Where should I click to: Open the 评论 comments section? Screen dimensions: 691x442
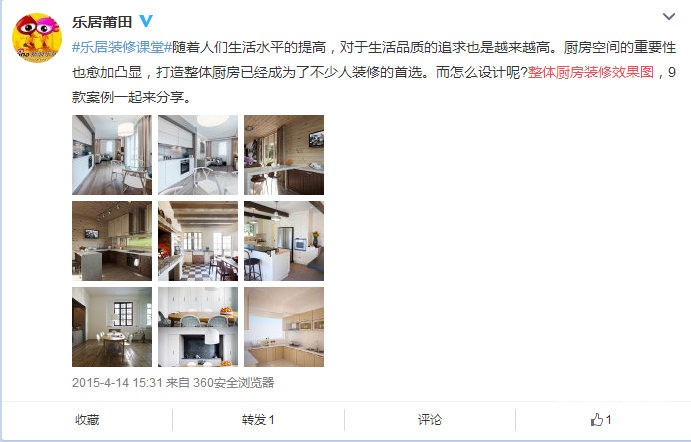pos(430,420)
